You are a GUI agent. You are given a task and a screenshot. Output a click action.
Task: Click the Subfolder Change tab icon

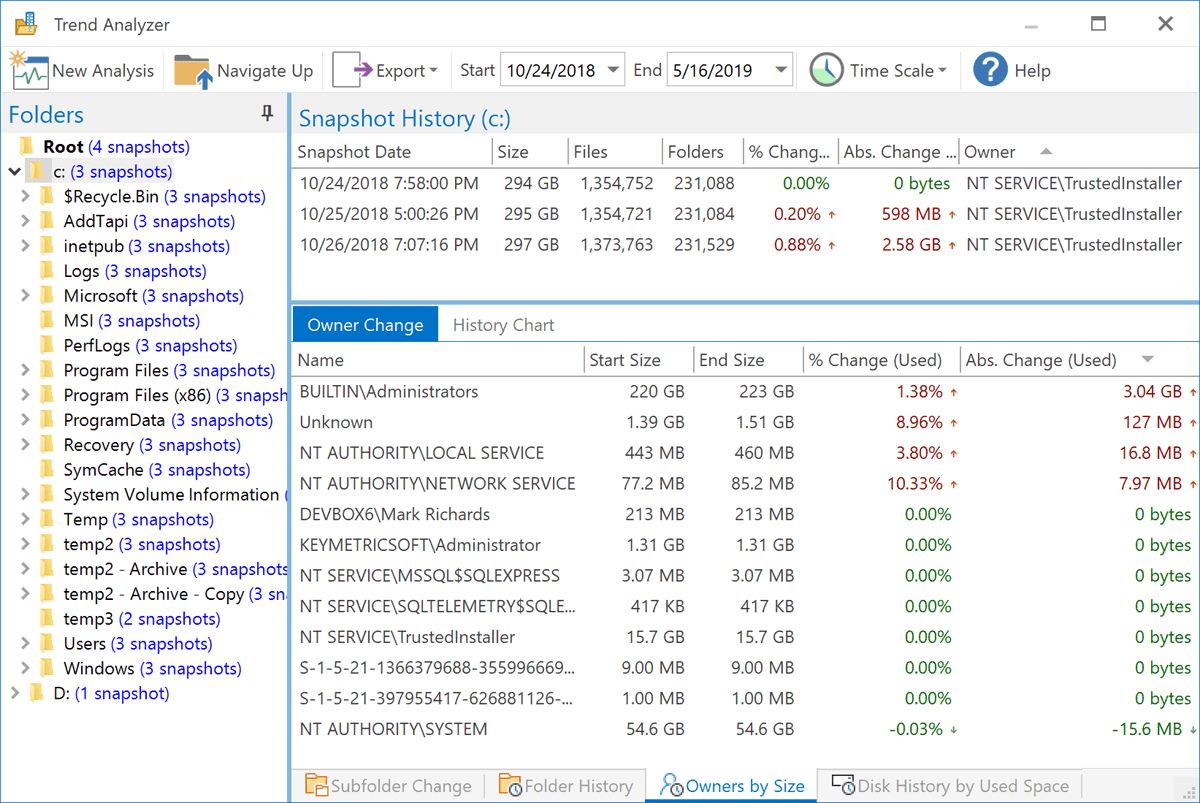(316, 785)
